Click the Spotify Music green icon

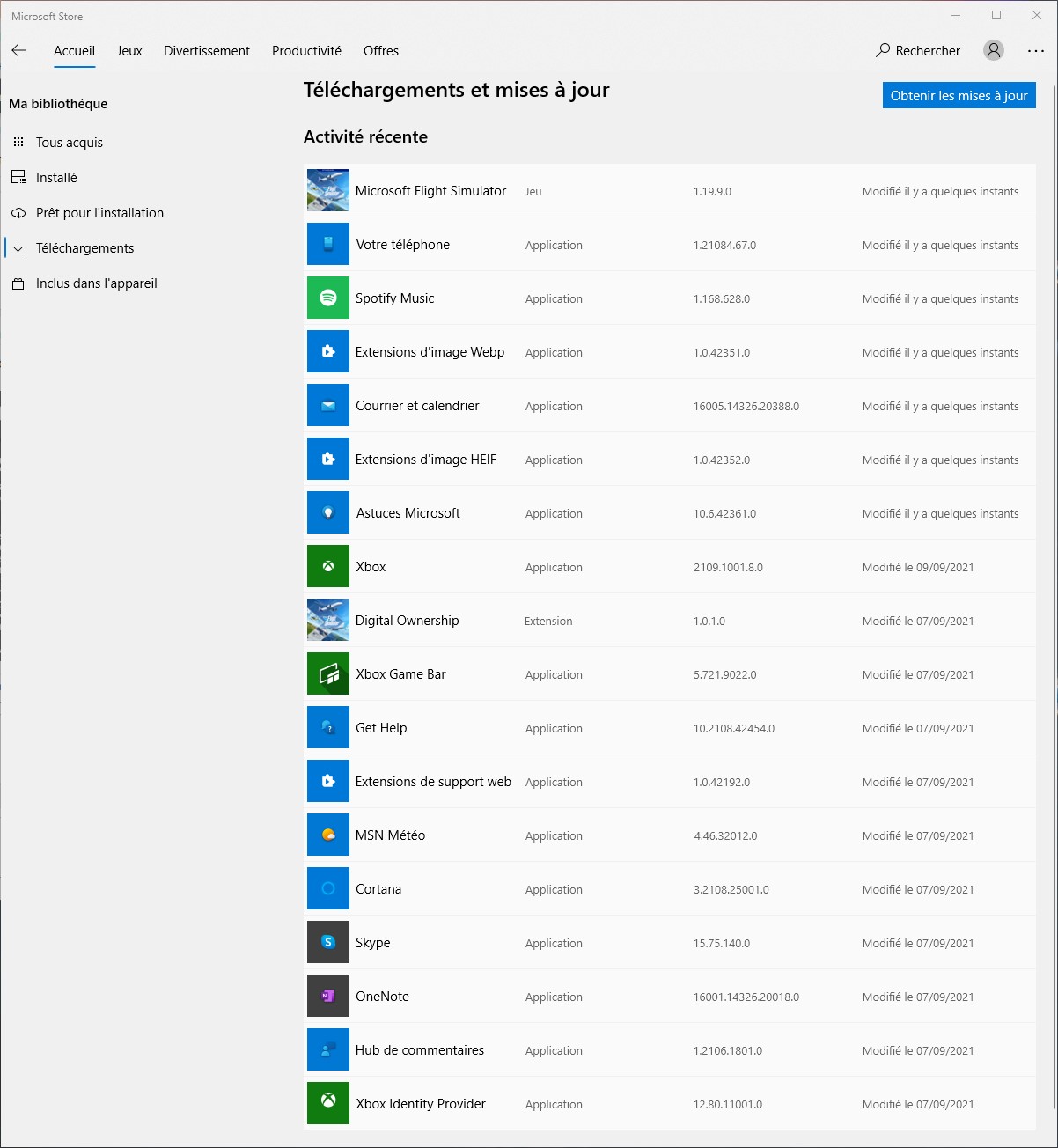coord(328,298)
